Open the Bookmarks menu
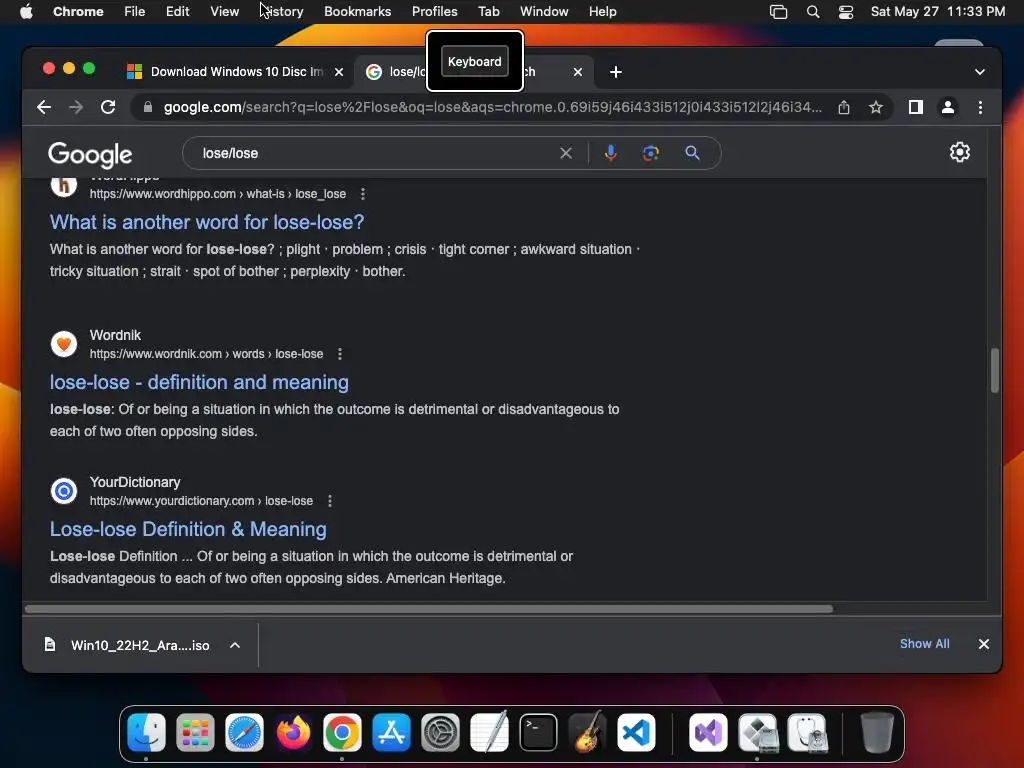Image resolution: width=1024 pixels, height=768 pixels. [357, 11]
